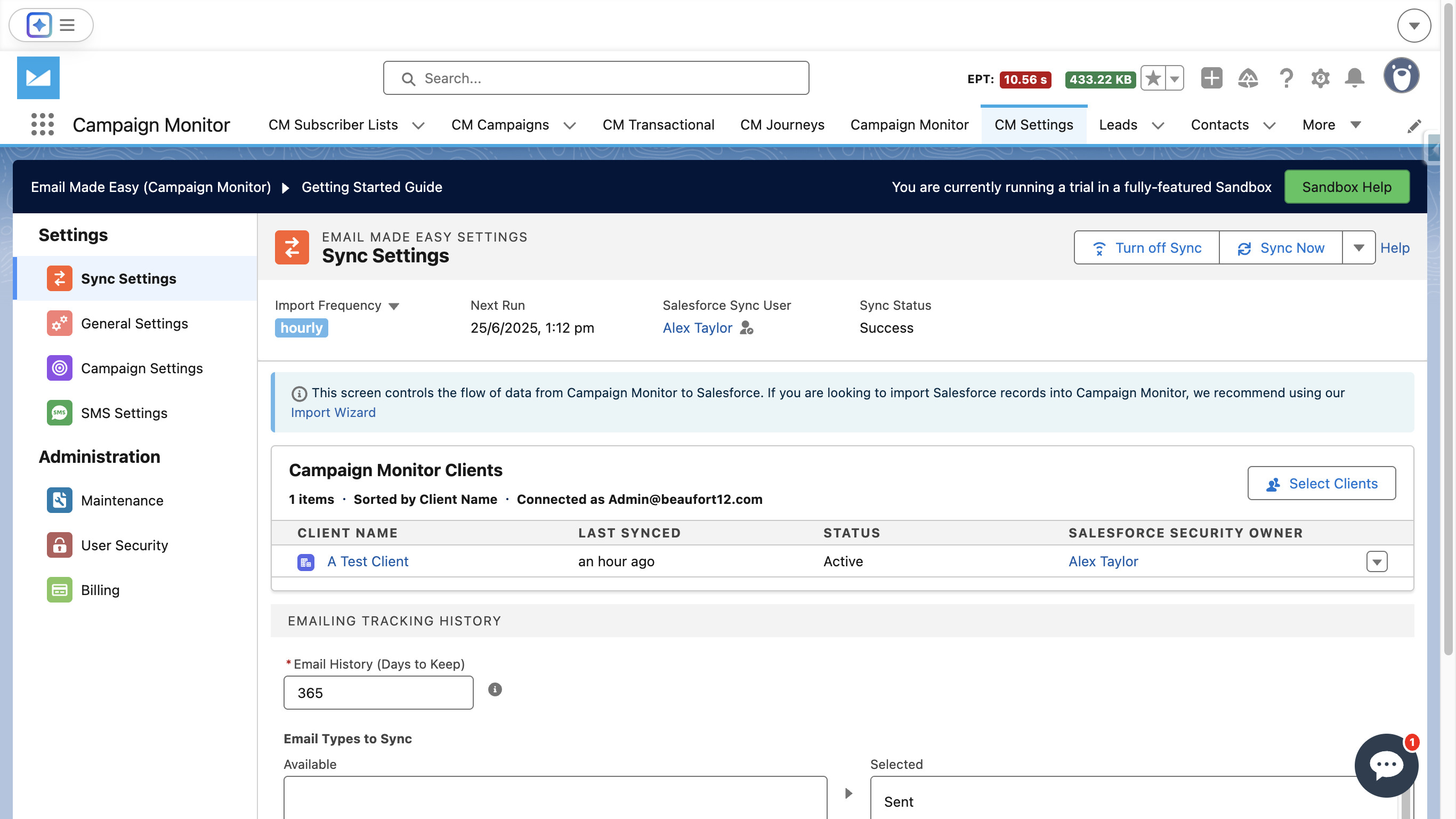
Task: Expand the CM Subscriber Lists tab chevron
Action: 418,125
